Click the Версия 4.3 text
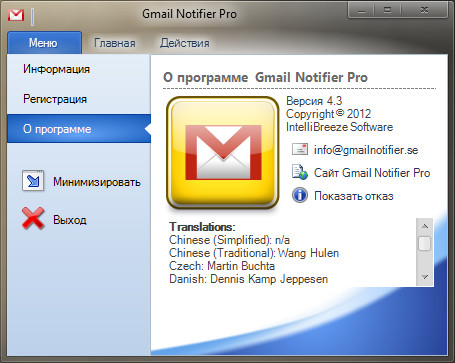 tap(314, 101)
